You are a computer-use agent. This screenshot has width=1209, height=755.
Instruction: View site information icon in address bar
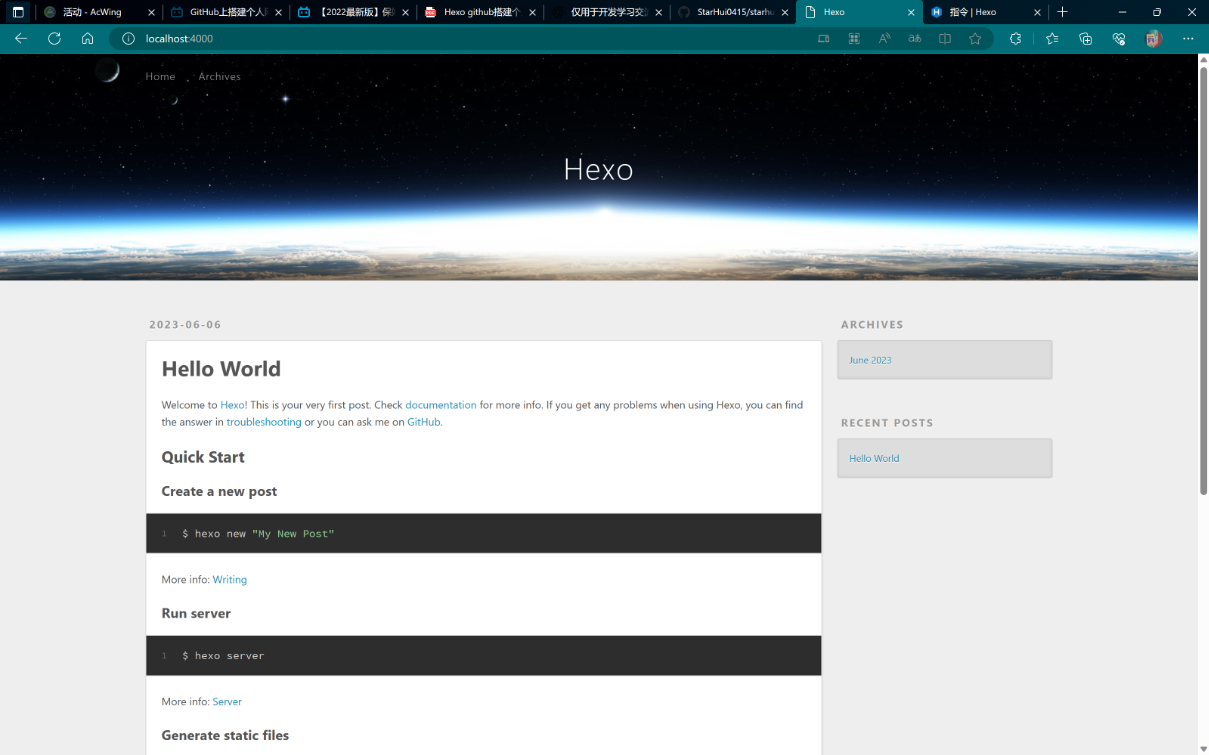click(127, 38)
